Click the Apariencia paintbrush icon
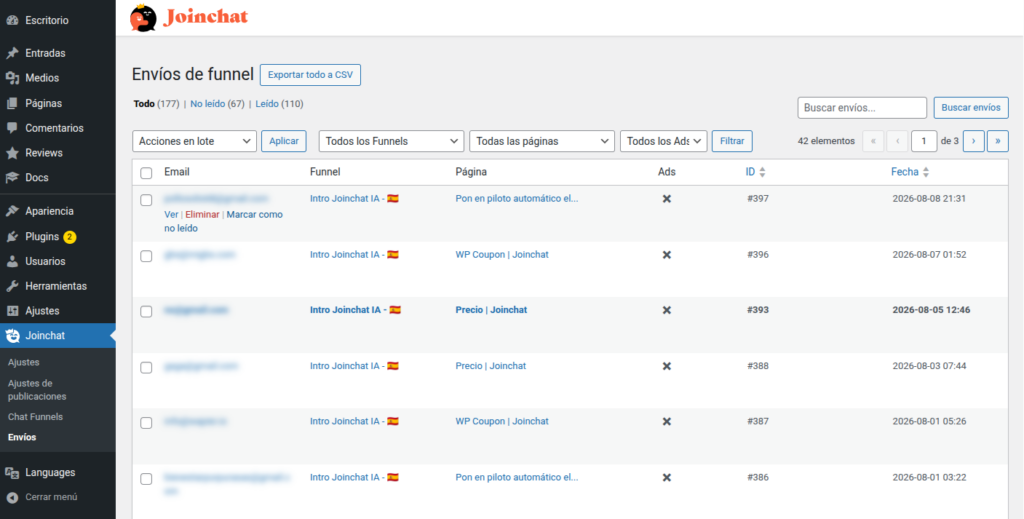 [x=12, y=211]
